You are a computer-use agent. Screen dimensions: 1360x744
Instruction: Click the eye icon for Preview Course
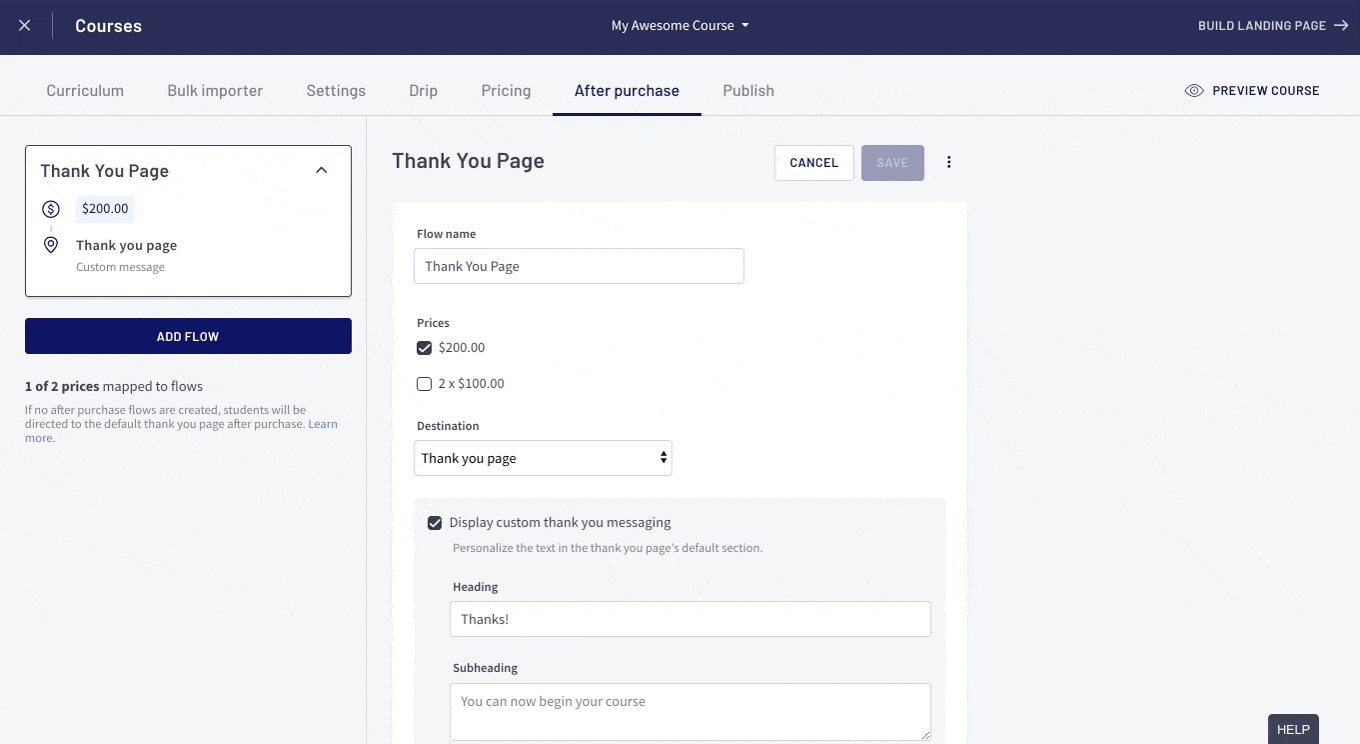(x=1193, y=91)
